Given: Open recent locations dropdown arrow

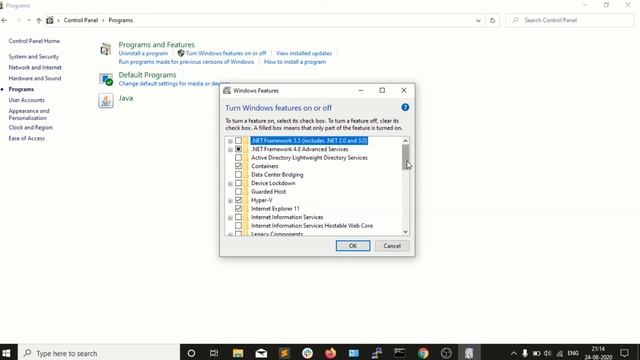Looking at the screenshot, I should pos(29,20).
